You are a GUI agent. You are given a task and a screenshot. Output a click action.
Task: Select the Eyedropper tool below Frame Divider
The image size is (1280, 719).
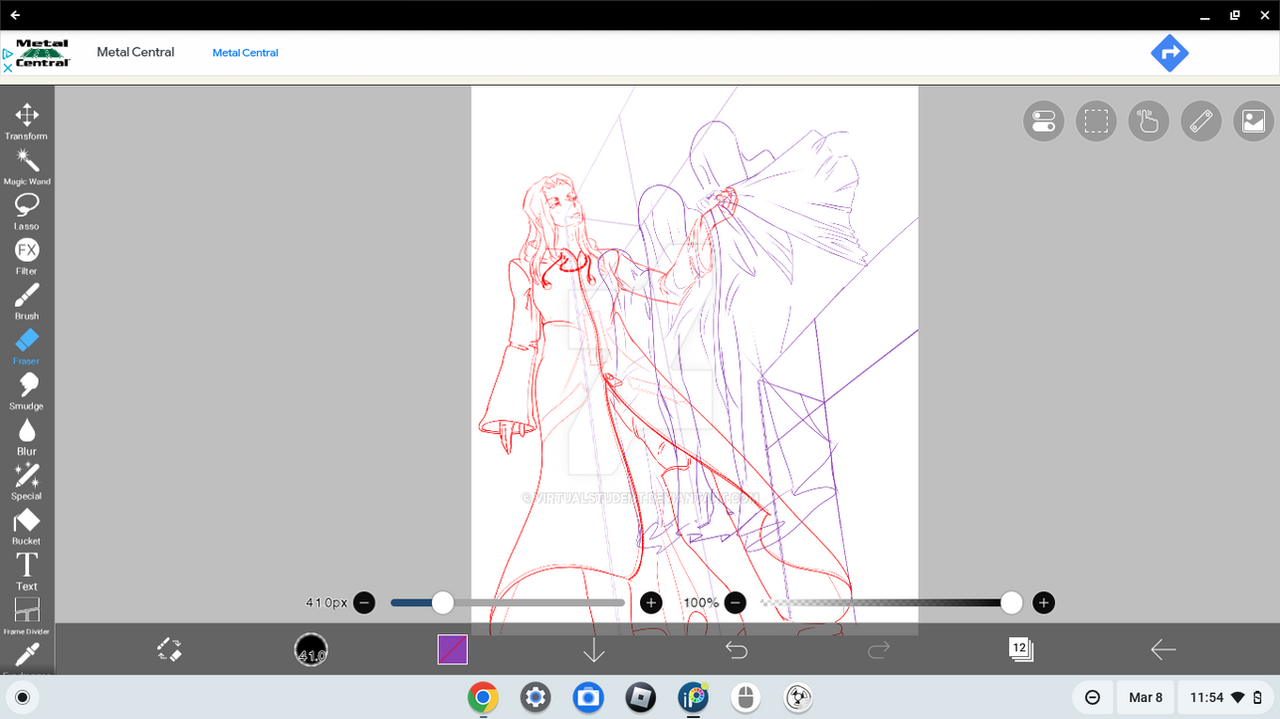click(x=27, y=656)
